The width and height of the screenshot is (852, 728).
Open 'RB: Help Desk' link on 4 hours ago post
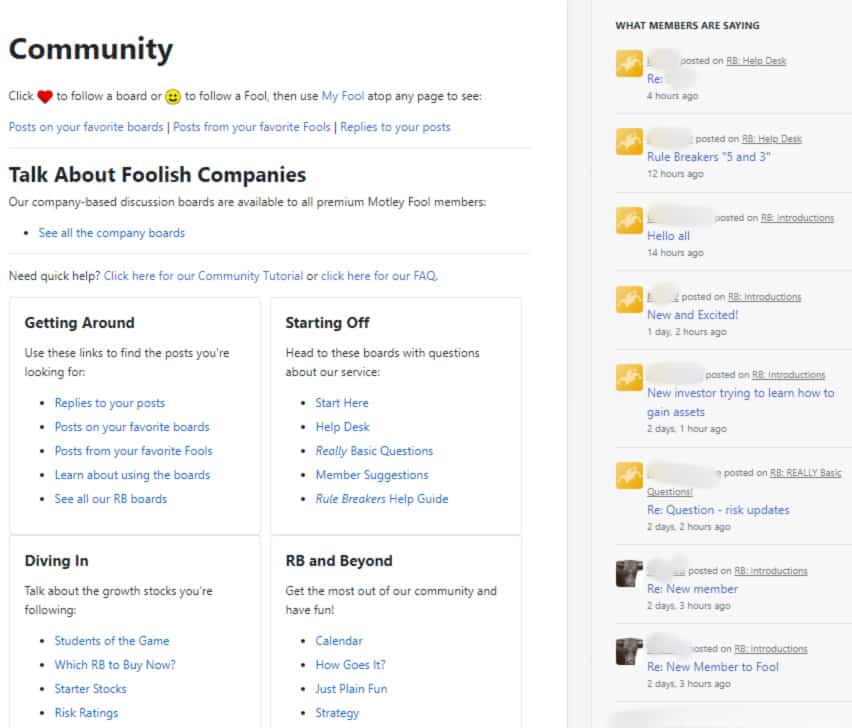[756, 61]
